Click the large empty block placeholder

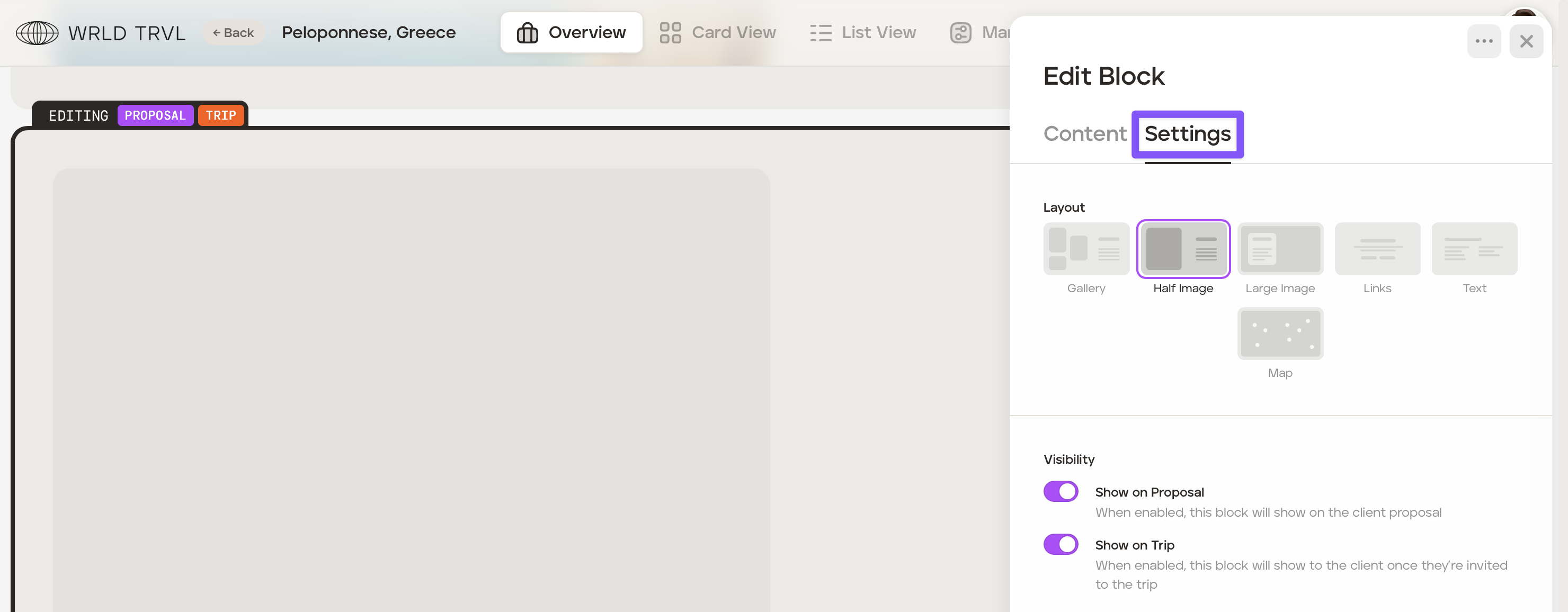pyautogui.click(x=411, y=389)
